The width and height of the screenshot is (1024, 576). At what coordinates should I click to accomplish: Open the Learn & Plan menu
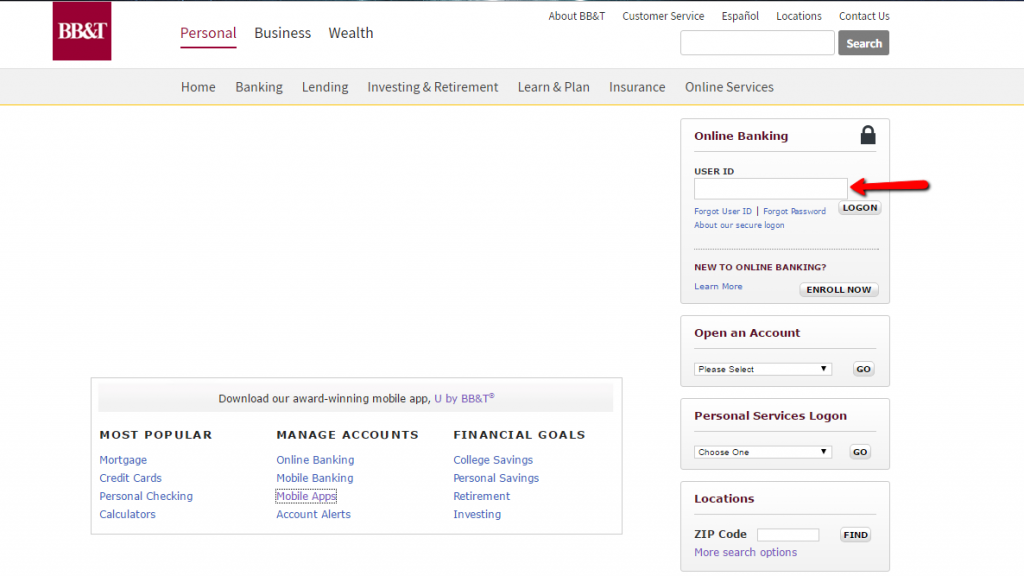tap(554, 87)
